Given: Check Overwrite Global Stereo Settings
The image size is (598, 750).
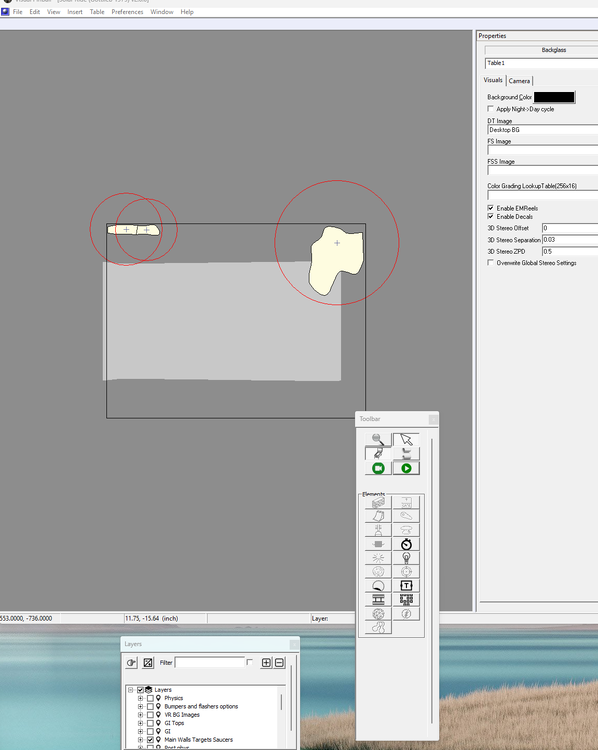Looking at the screenshot, I should (x=490, y=263).
